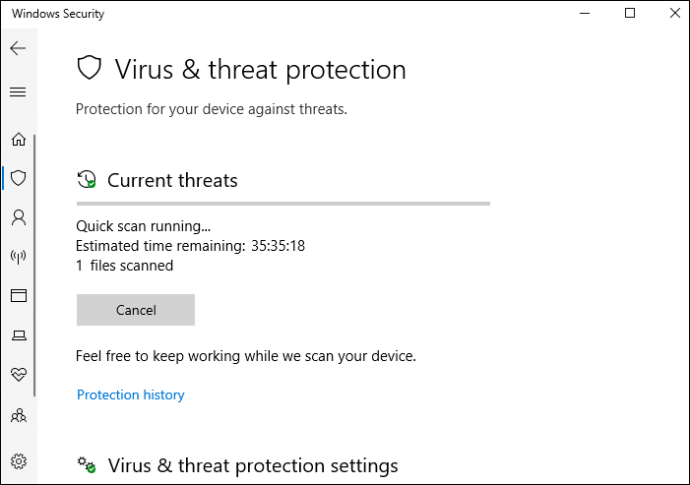Open Settings gear in sidebar
This screenshot has height=485, width=690.
18,461
